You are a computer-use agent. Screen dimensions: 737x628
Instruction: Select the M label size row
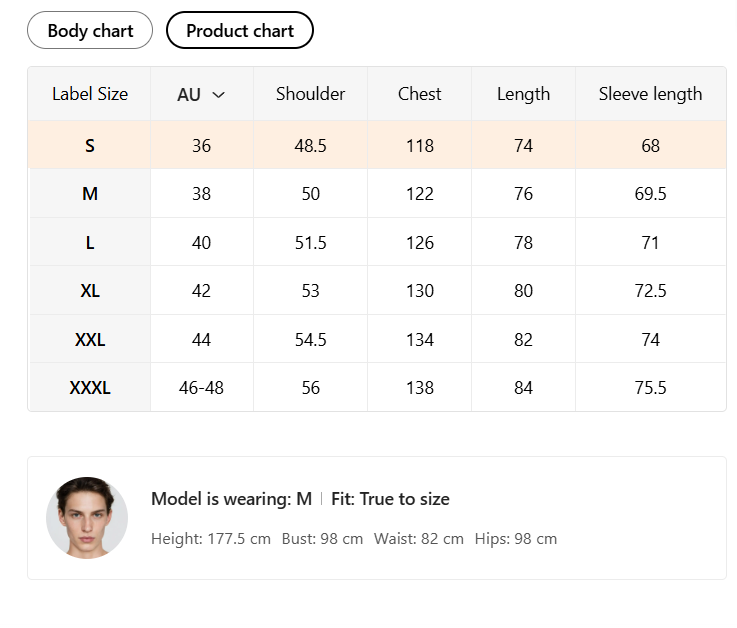90,194
